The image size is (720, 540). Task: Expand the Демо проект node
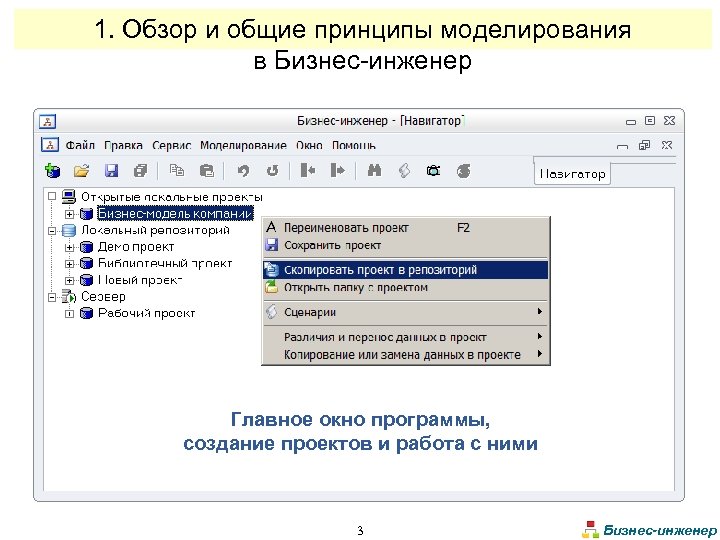tap(69, 248)
